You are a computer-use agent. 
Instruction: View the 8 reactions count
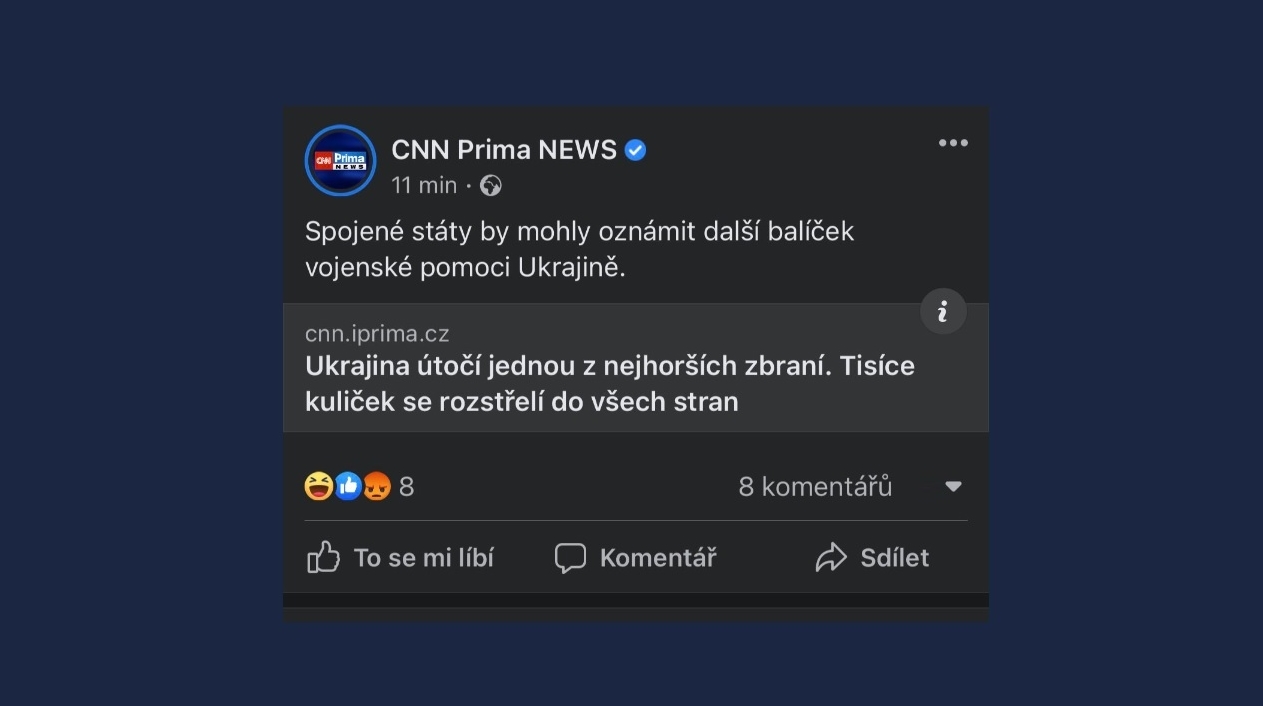(x=406, y=487)
